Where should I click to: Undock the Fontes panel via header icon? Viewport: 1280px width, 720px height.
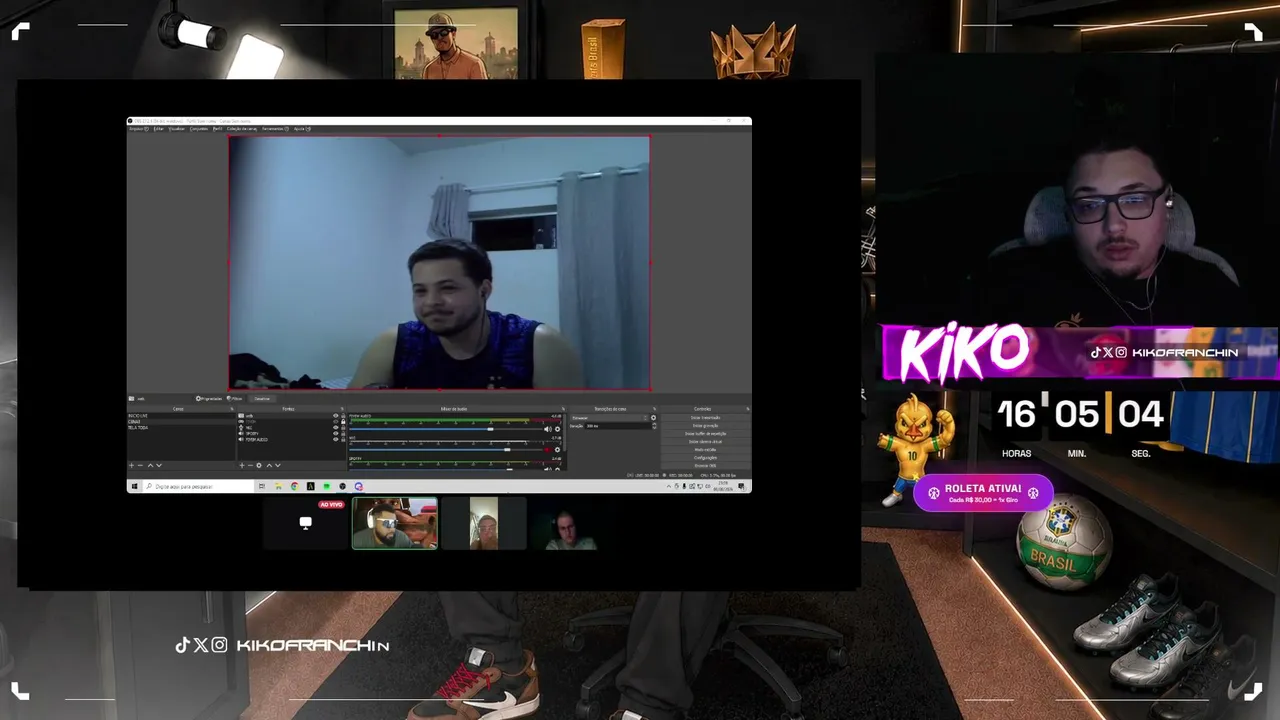click(x=342, y=409)
